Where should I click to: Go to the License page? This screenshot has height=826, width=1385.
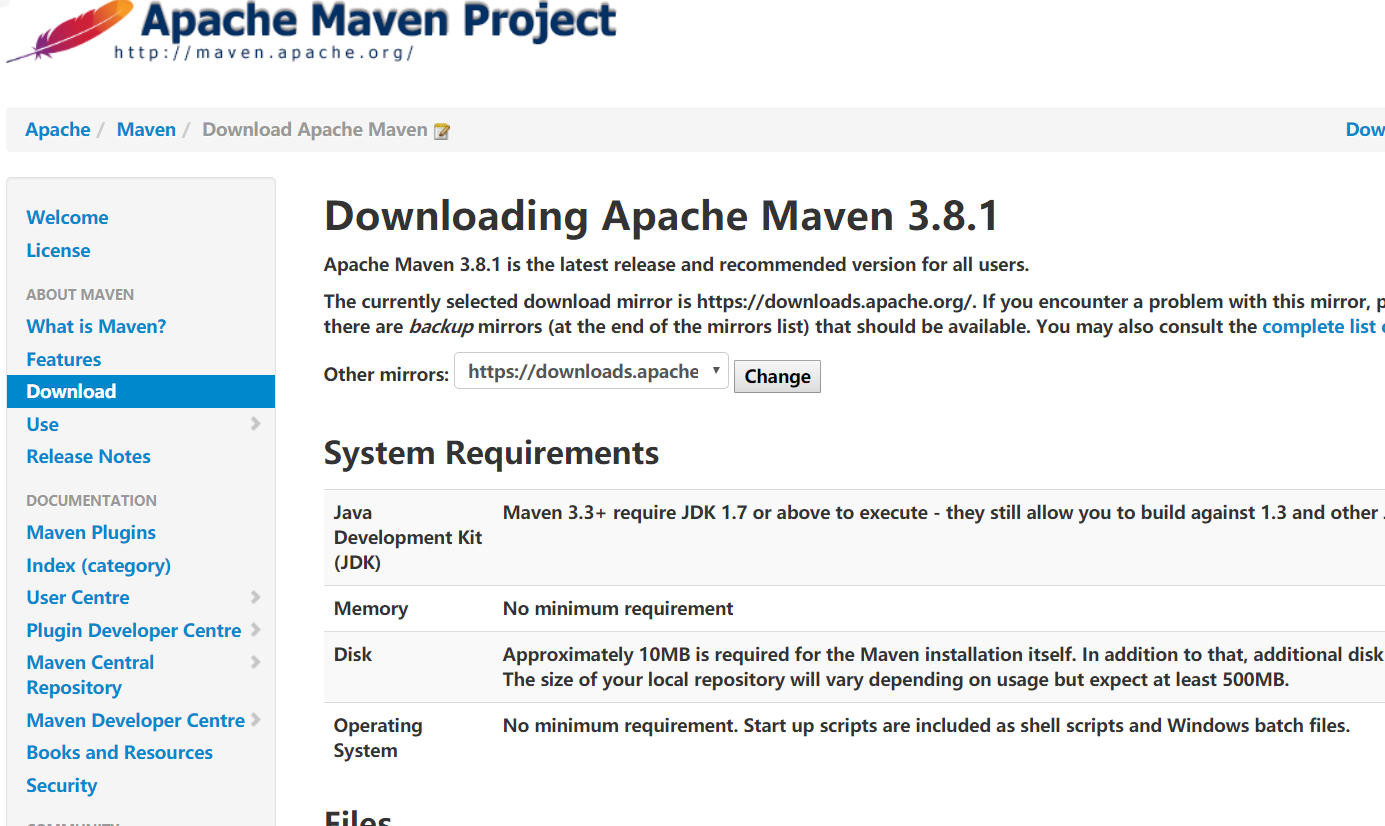click(58, 250)
